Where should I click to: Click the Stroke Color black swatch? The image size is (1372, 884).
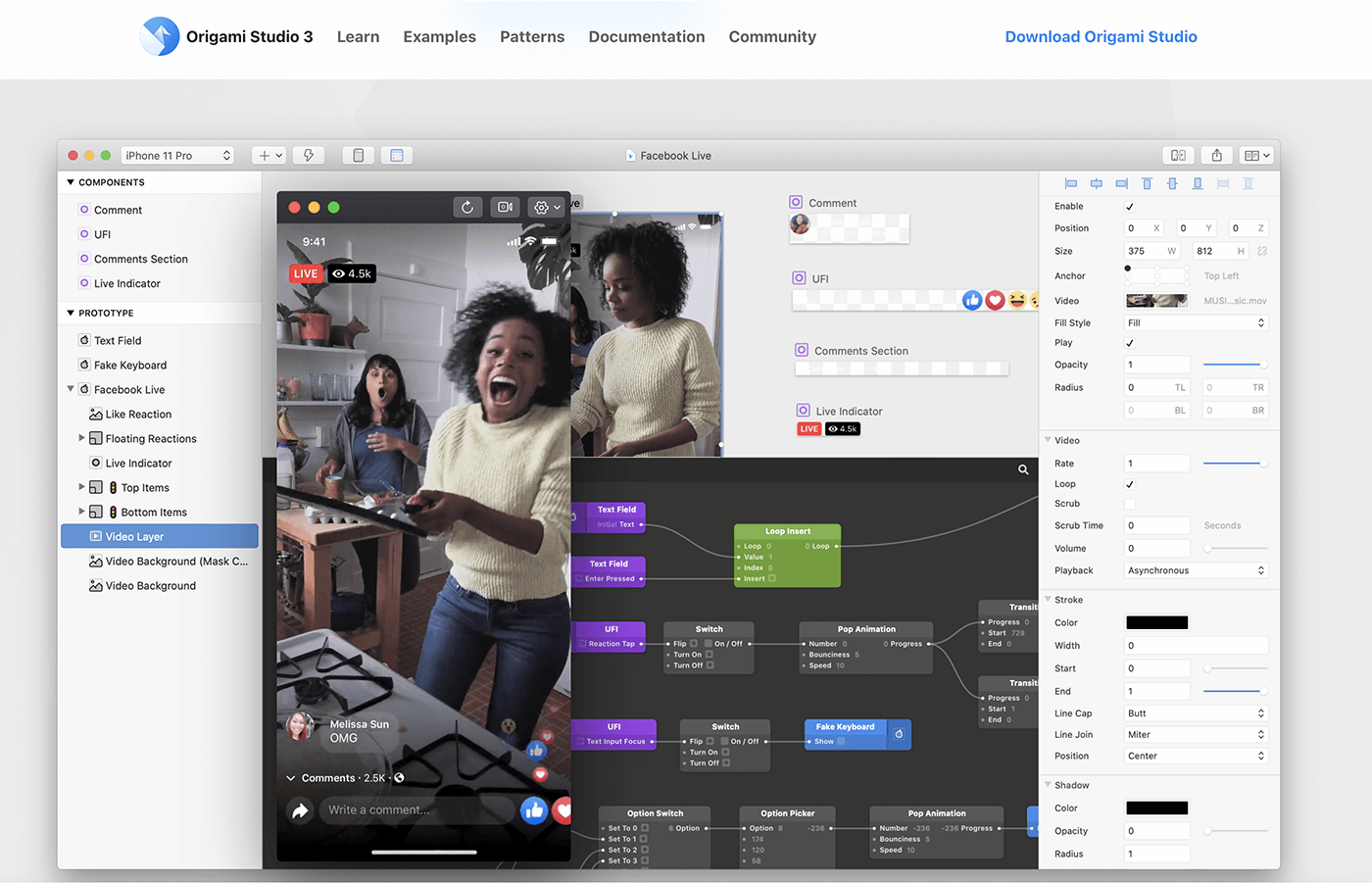click(1156, 622)
